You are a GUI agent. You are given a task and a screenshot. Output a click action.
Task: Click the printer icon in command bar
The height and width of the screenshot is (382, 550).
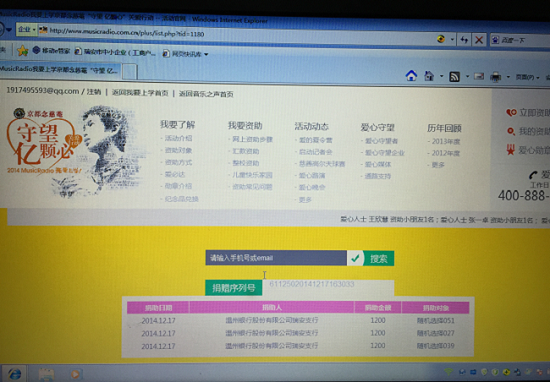tap(495, 76)
